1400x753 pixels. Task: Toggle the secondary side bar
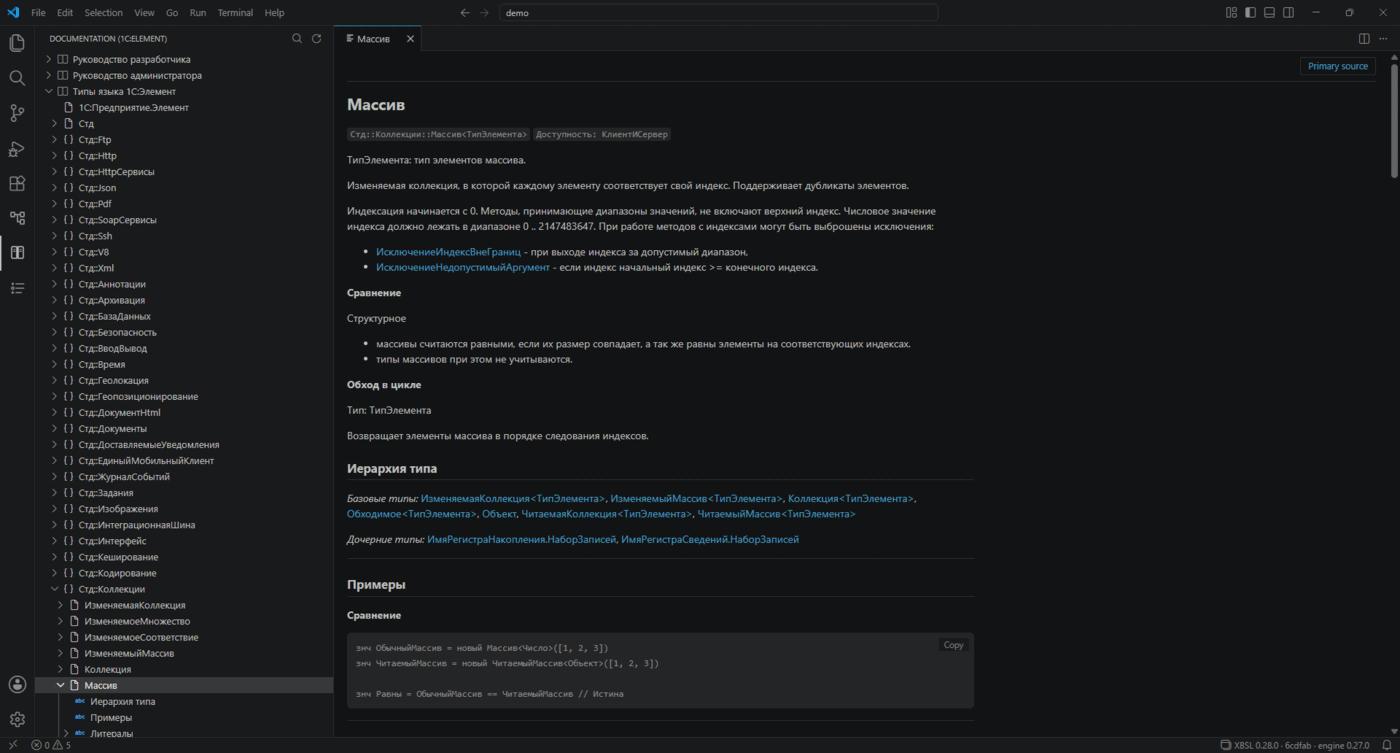(1288, 13)
